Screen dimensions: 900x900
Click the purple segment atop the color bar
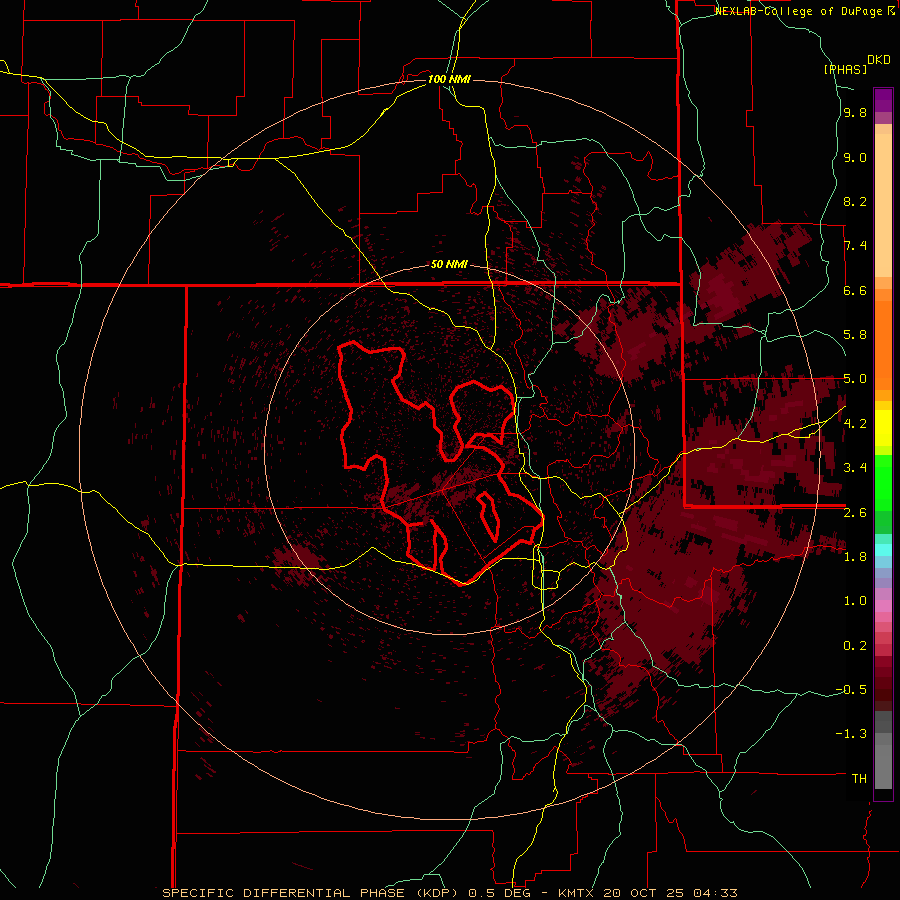pos(883,100)
